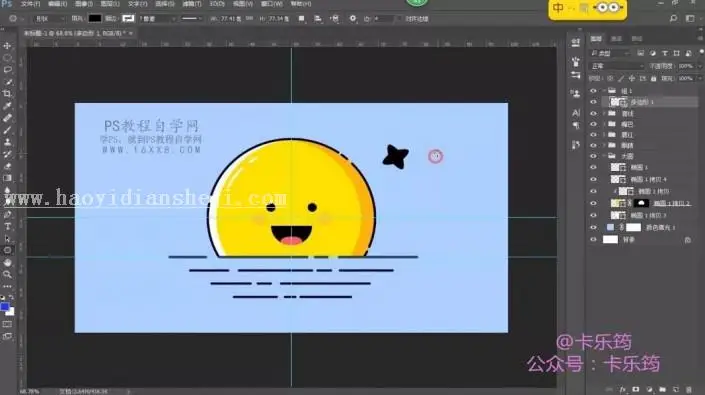Select the Eyedropper tool
Viewport: 705px width, 395px height.
[7, 106]
